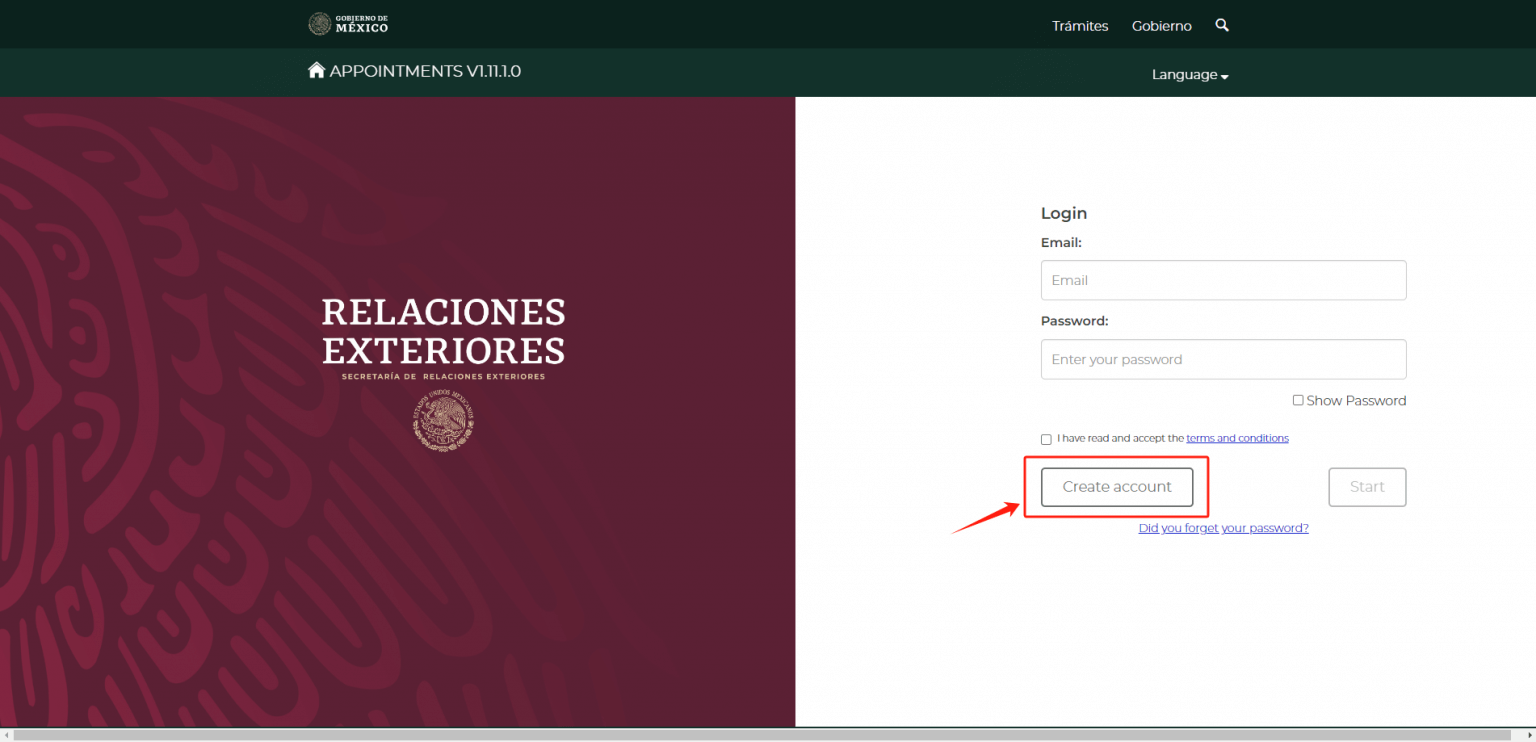
Task: Open the Gobierno menu item
Action: [1162, 26]
